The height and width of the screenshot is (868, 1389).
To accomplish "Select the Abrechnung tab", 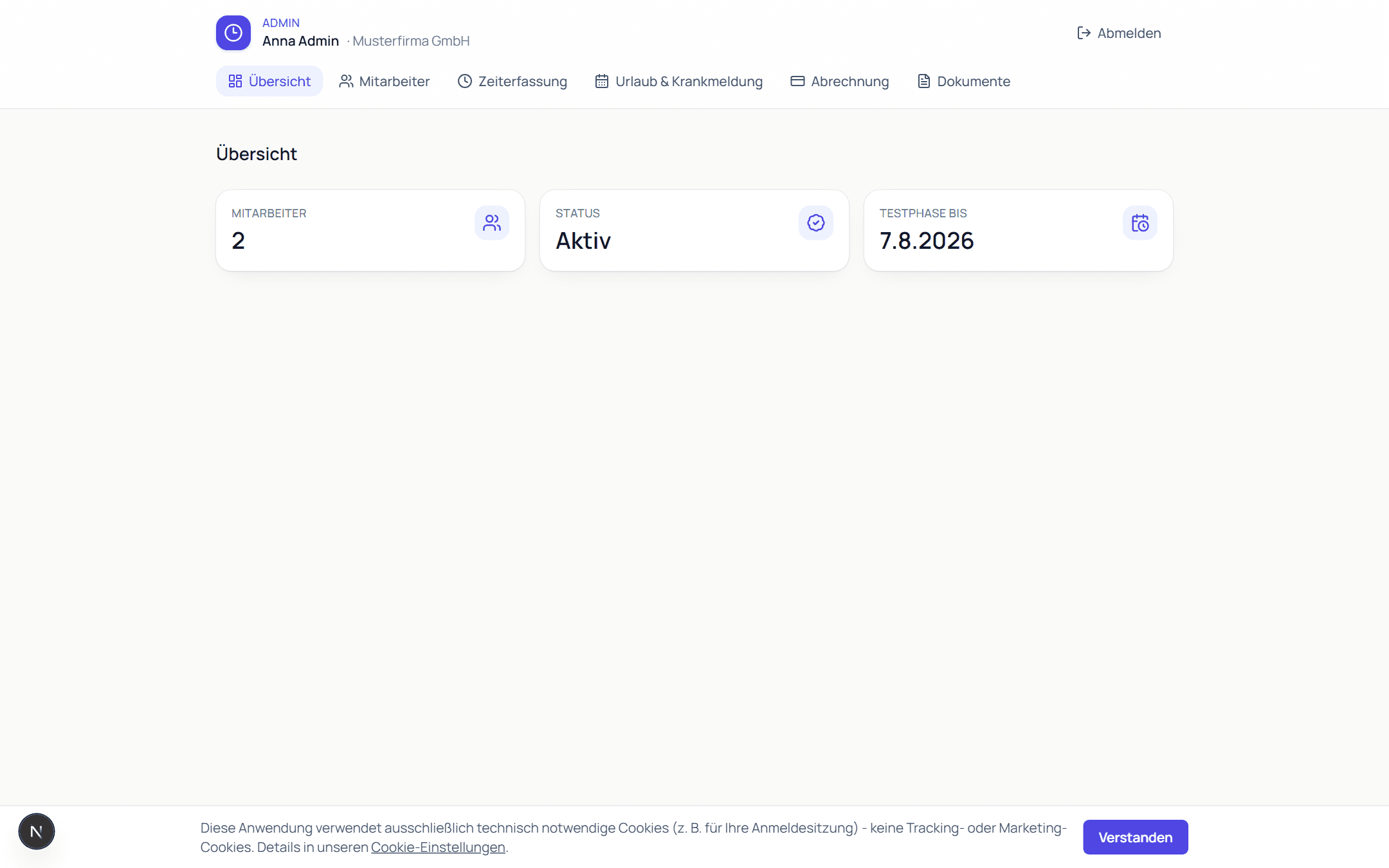I will click(839, 81).
